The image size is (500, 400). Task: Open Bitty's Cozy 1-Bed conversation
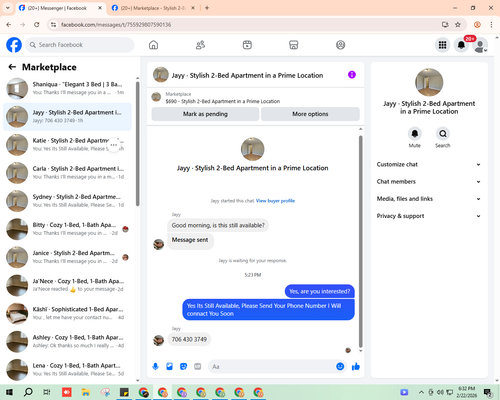pos(68,229)
